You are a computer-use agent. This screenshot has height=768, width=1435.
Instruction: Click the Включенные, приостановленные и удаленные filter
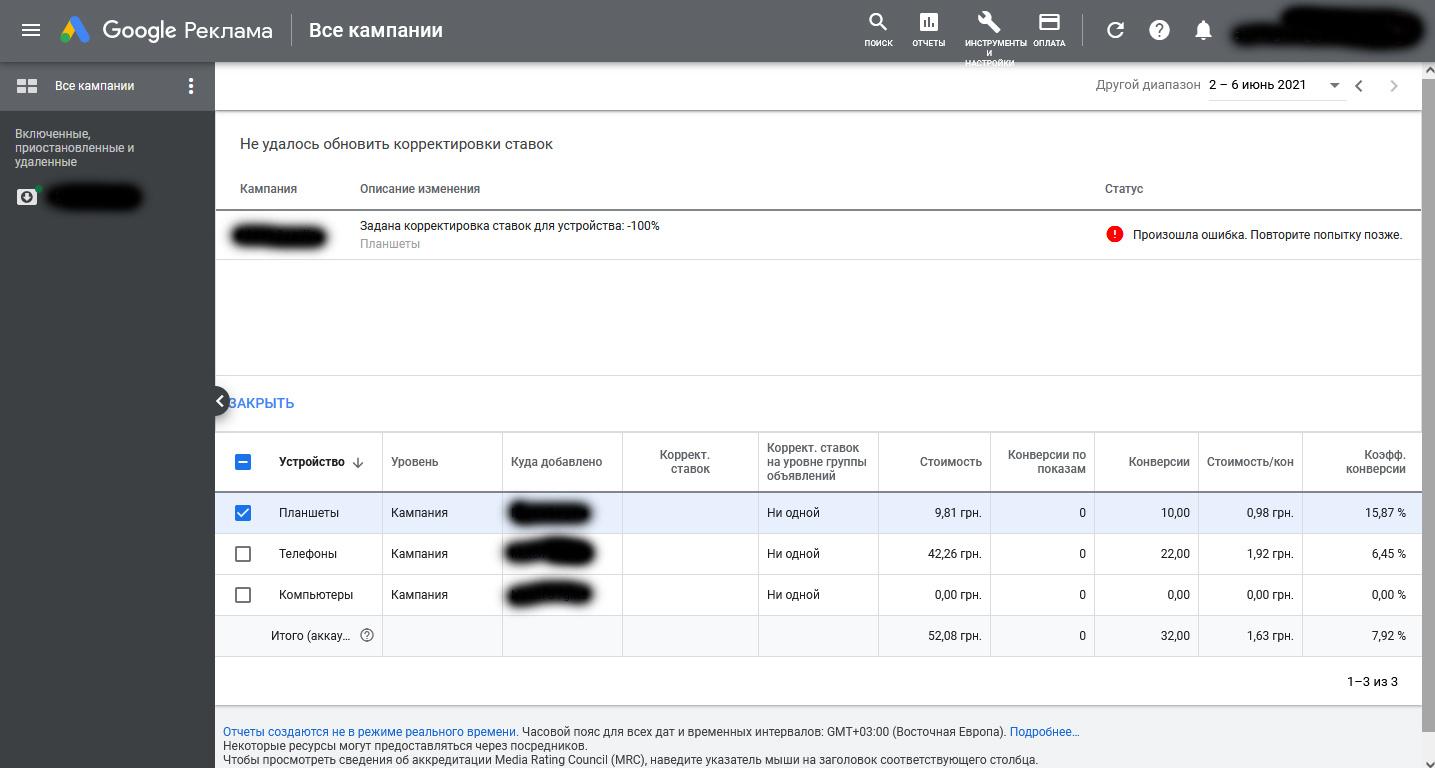tap(75, 148)
